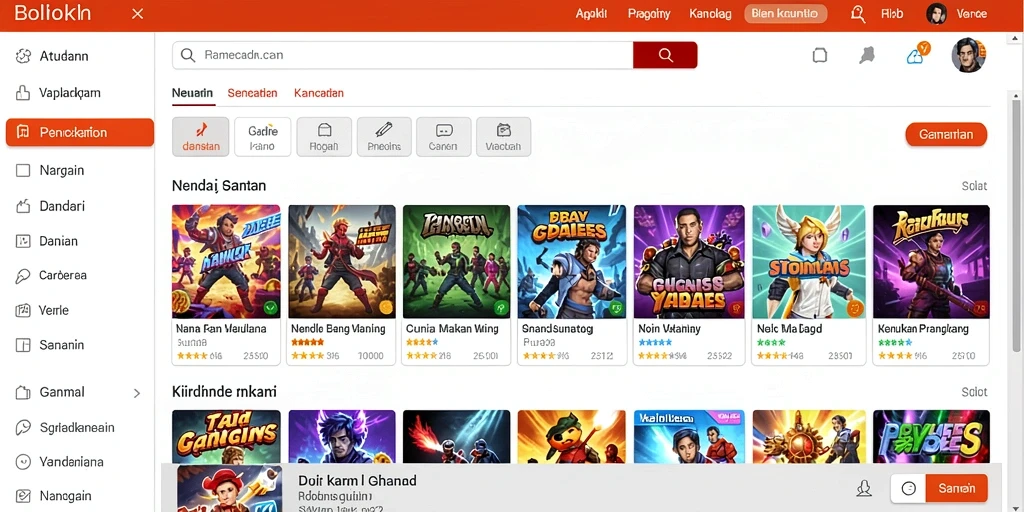Open the Taid Gangins game thumbnail

(226, 437)
